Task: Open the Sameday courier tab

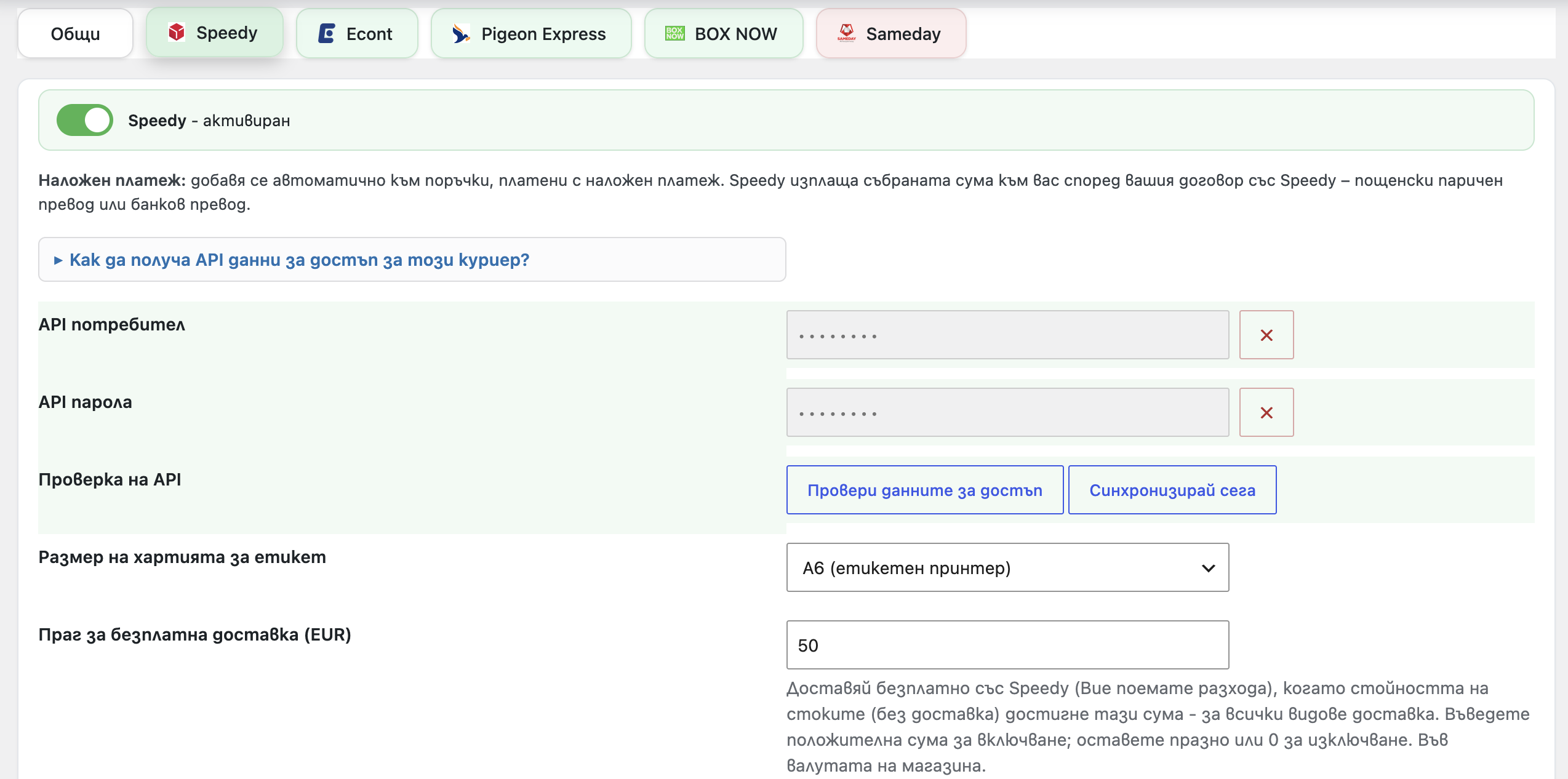Action: pos(891,34)
